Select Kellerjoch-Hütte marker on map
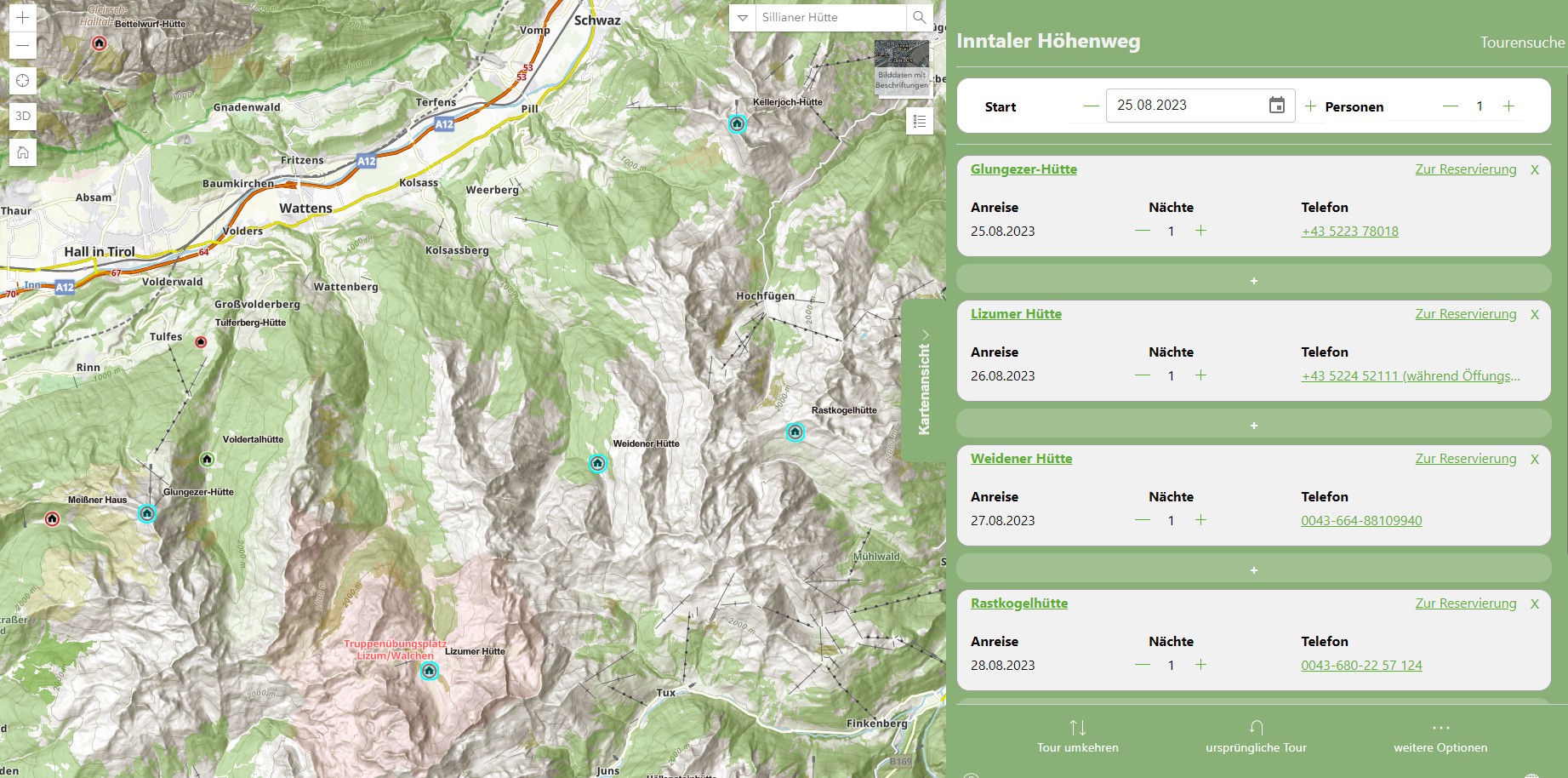Viewport: 1568px width, 778px height. click(738, 123)
